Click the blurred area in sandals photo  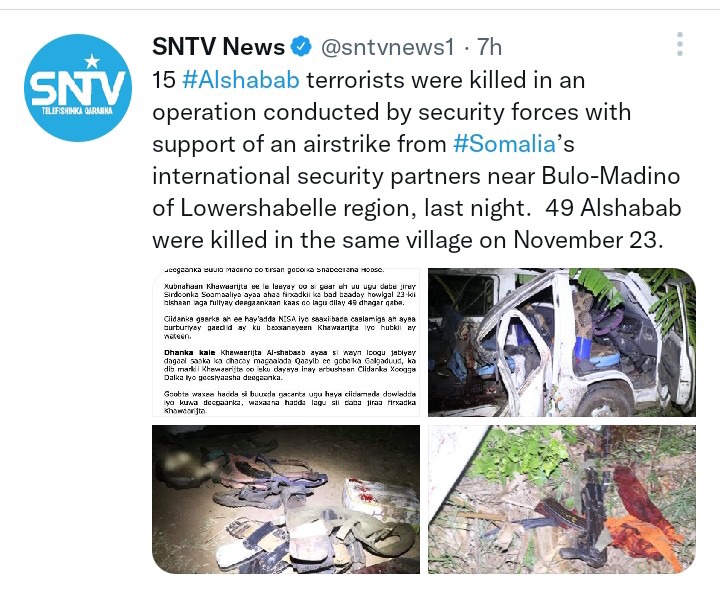184,459
